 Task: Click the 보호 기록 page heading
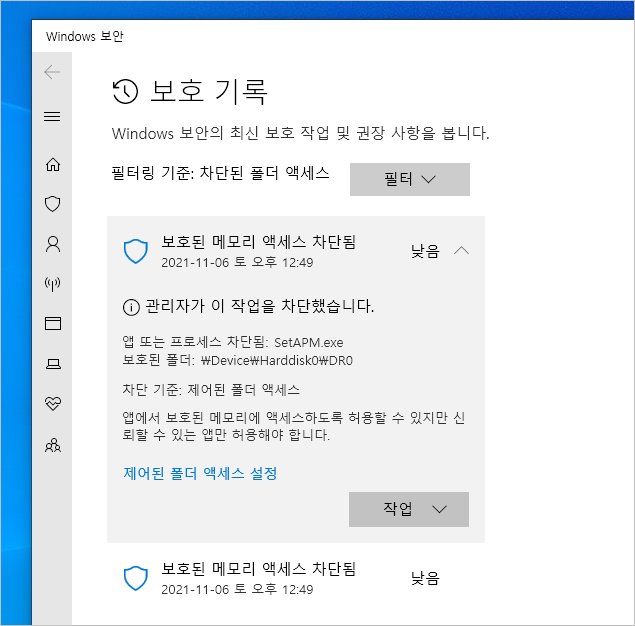point(209,91)
